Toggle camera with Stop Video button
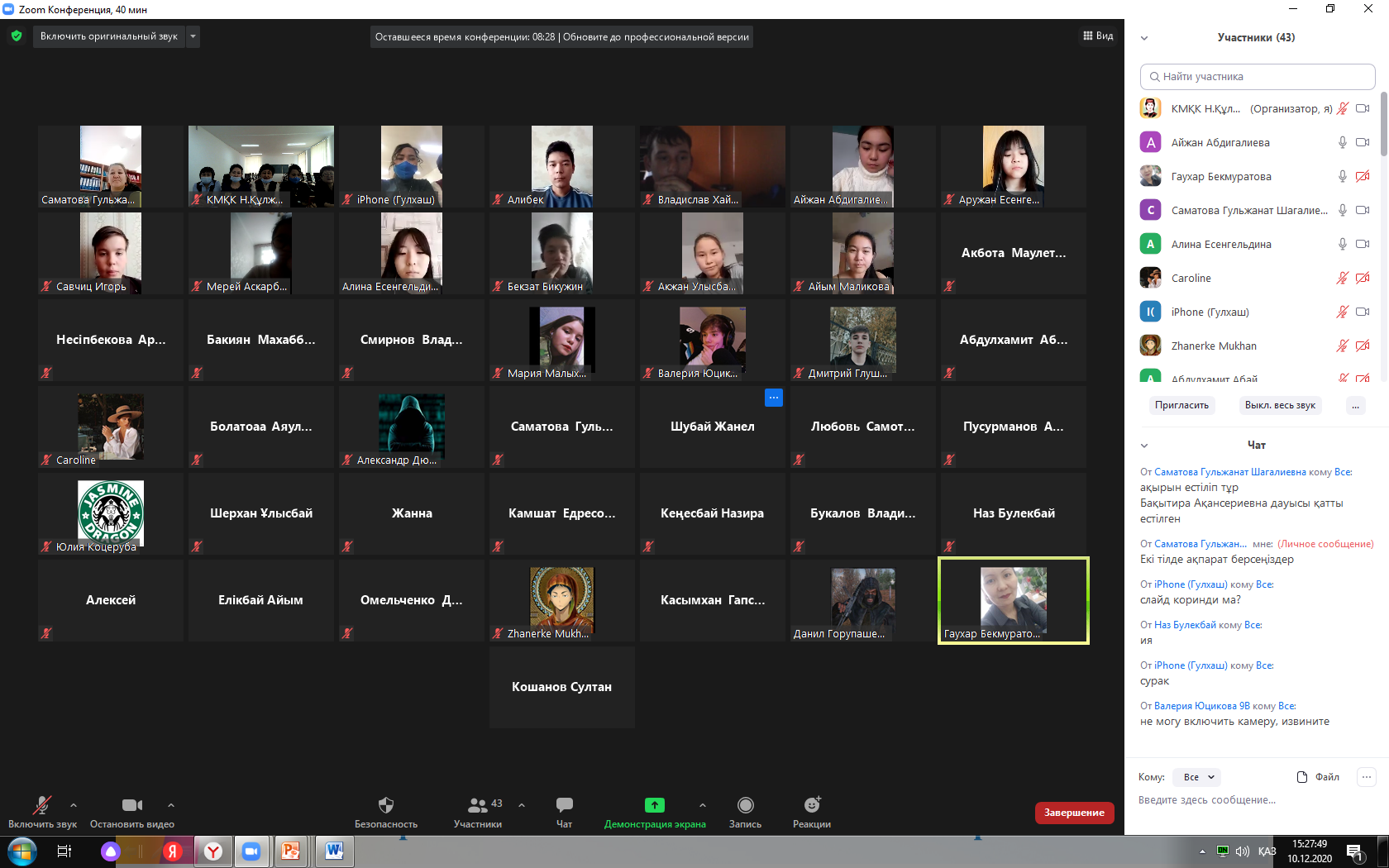 (x=131, y=805)
